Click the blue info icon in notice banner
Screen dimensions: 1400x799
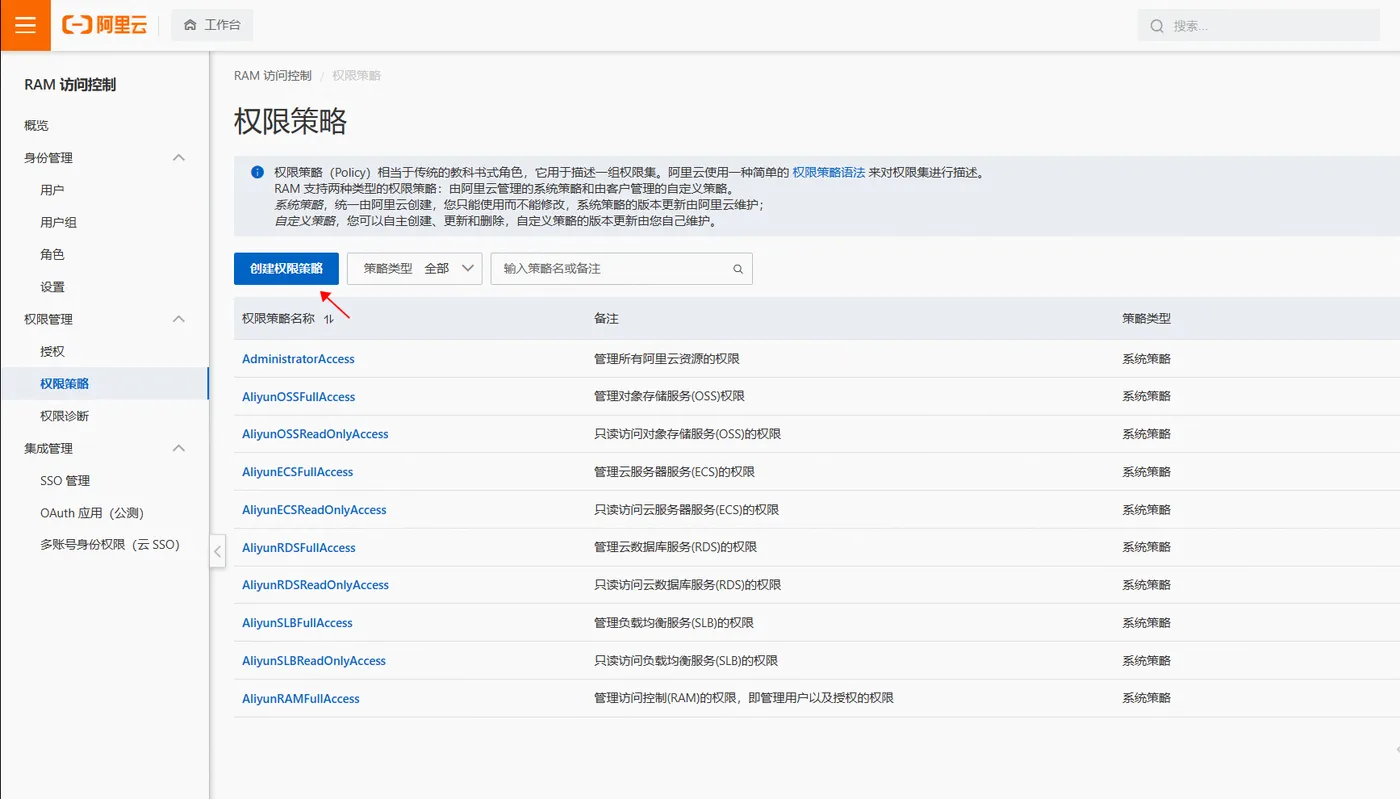257,172
